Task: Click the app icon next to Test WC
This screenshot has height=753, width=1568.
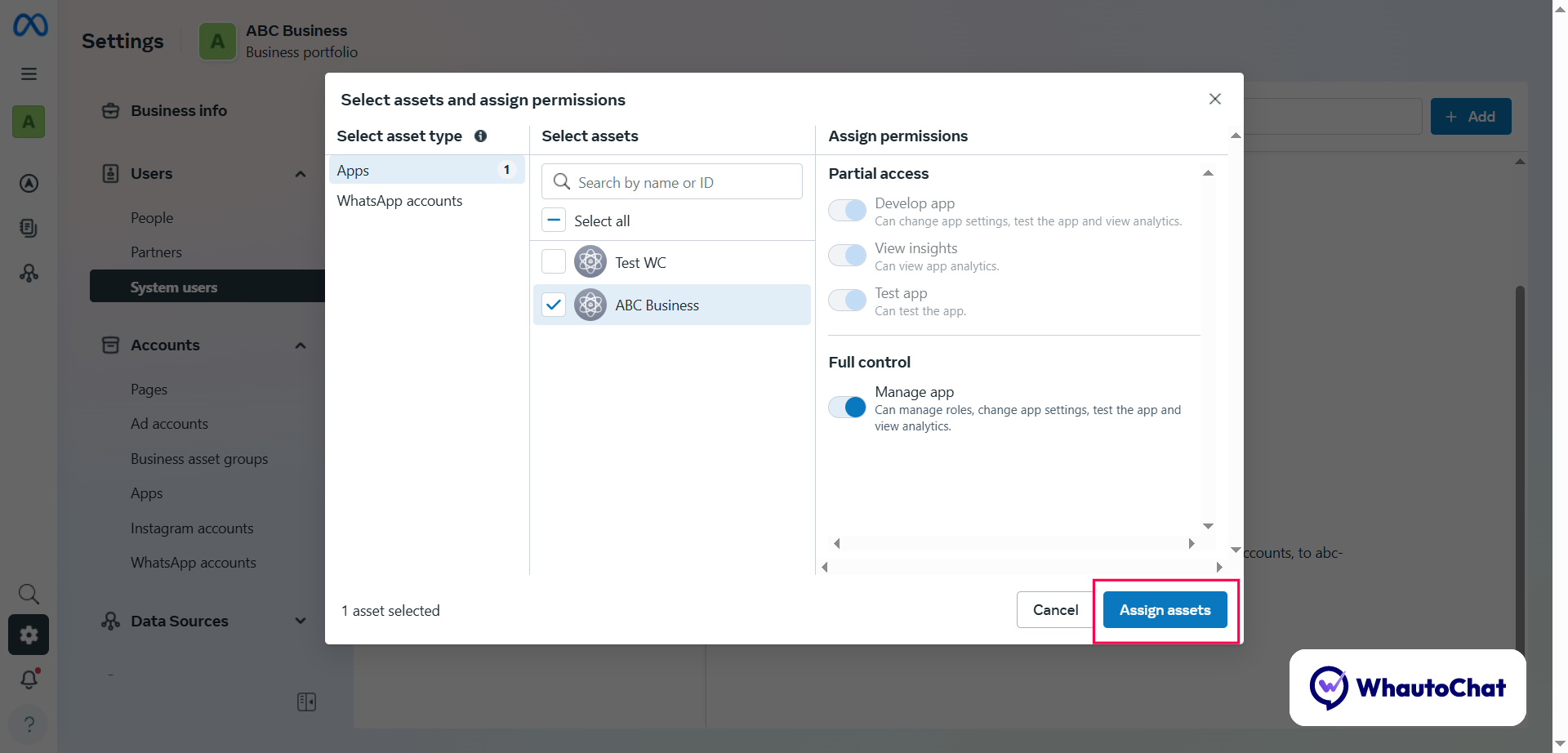Action: click(x=590, y=261)
